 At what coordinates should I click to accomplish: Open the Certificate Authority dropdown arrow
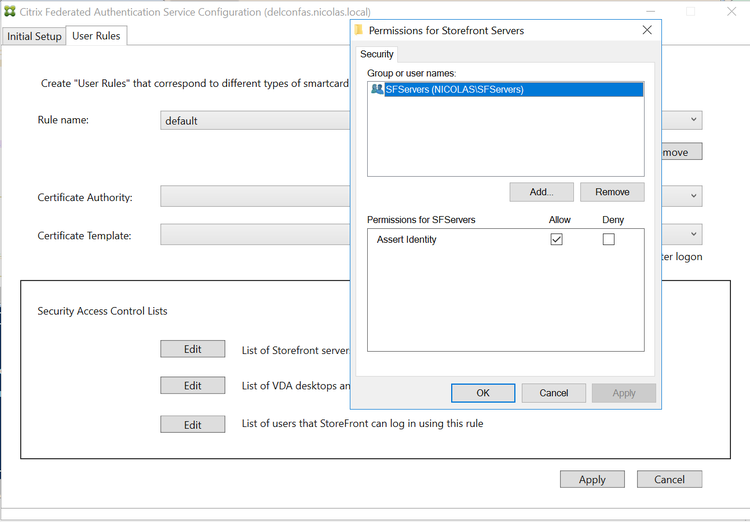tap(694, 196)
